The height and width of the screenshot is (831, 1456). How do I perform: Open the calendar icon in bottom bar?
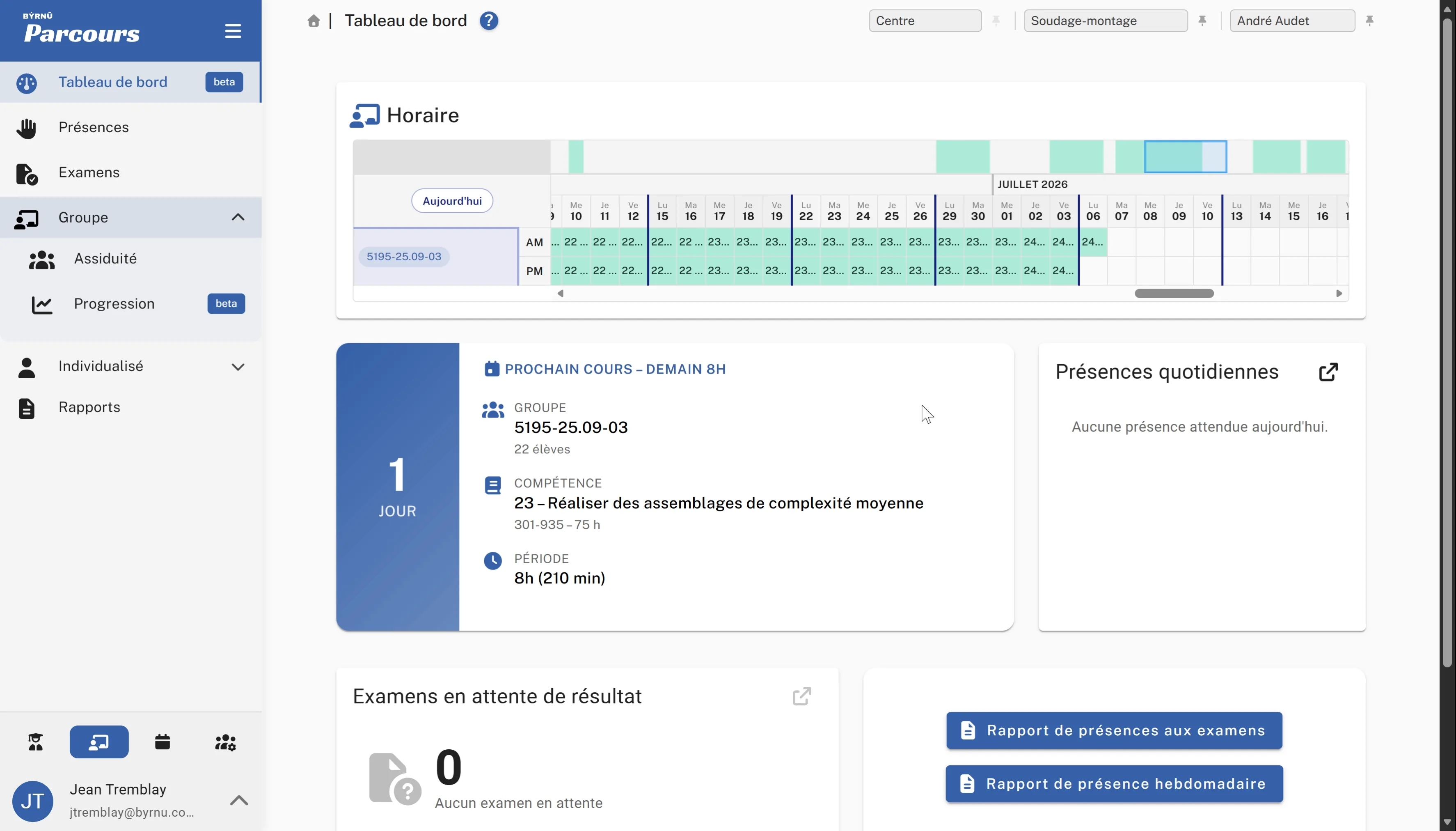(163, 742)
